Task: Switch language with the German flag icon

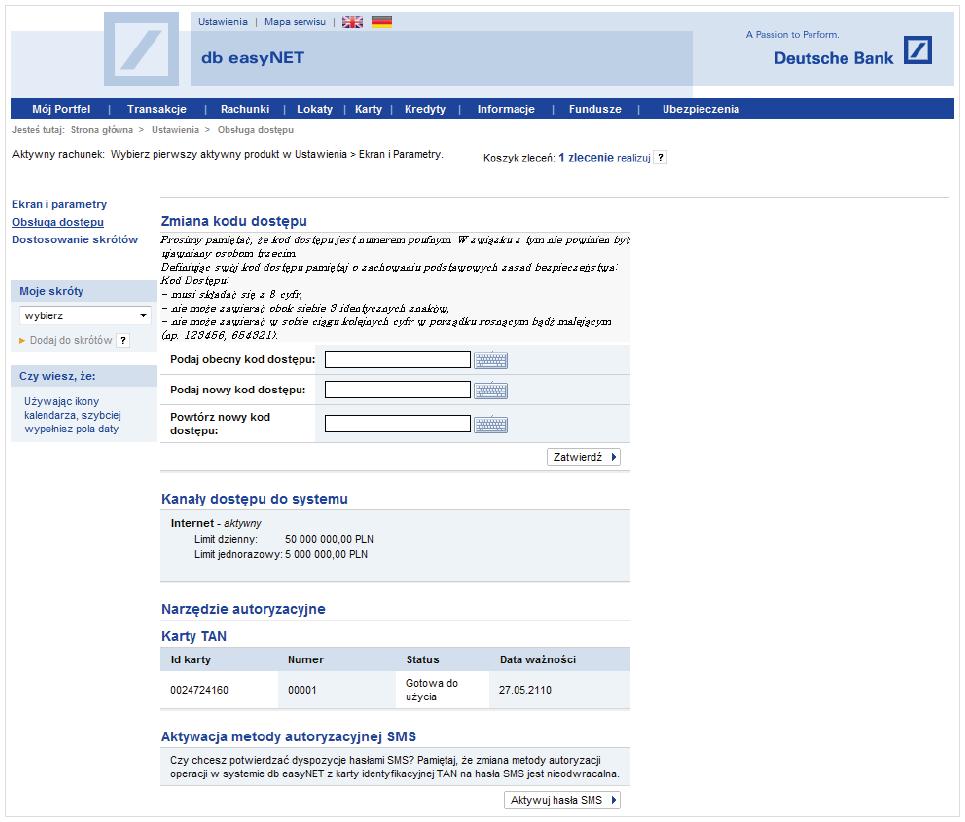Action: (382, 22)
